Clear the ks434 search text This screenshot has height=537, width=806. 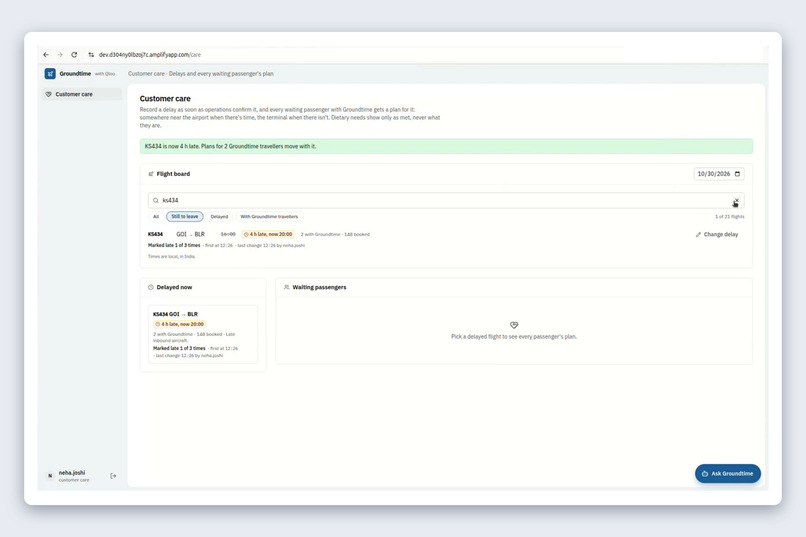[736, 200]
